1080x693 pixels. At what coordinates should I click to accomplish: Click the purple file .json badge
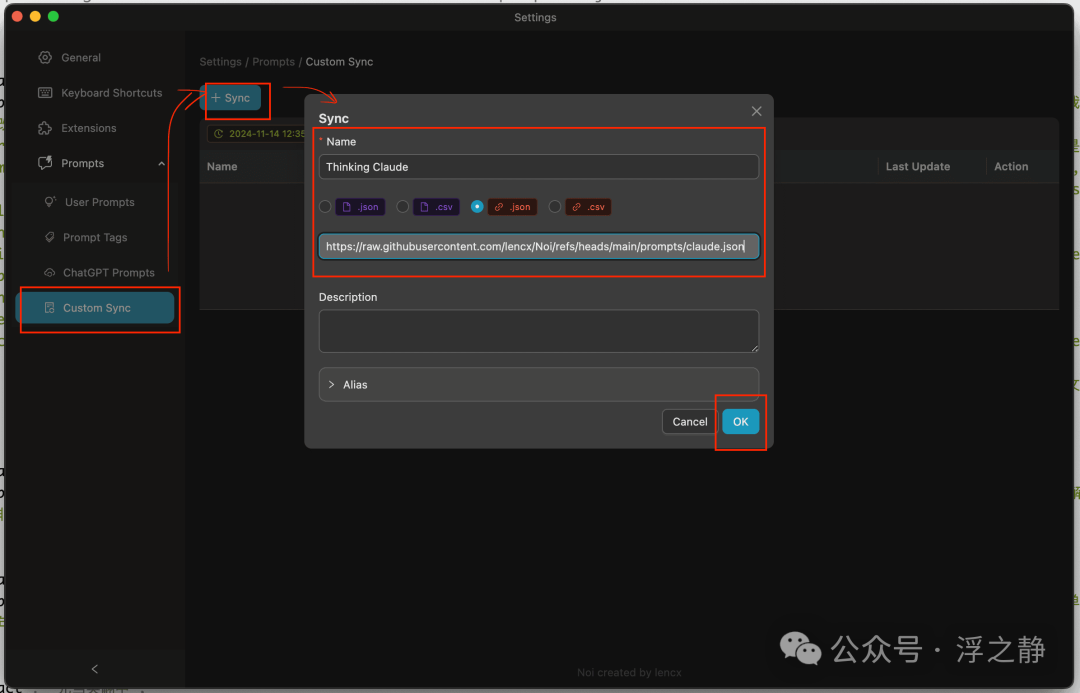point(360,207)
